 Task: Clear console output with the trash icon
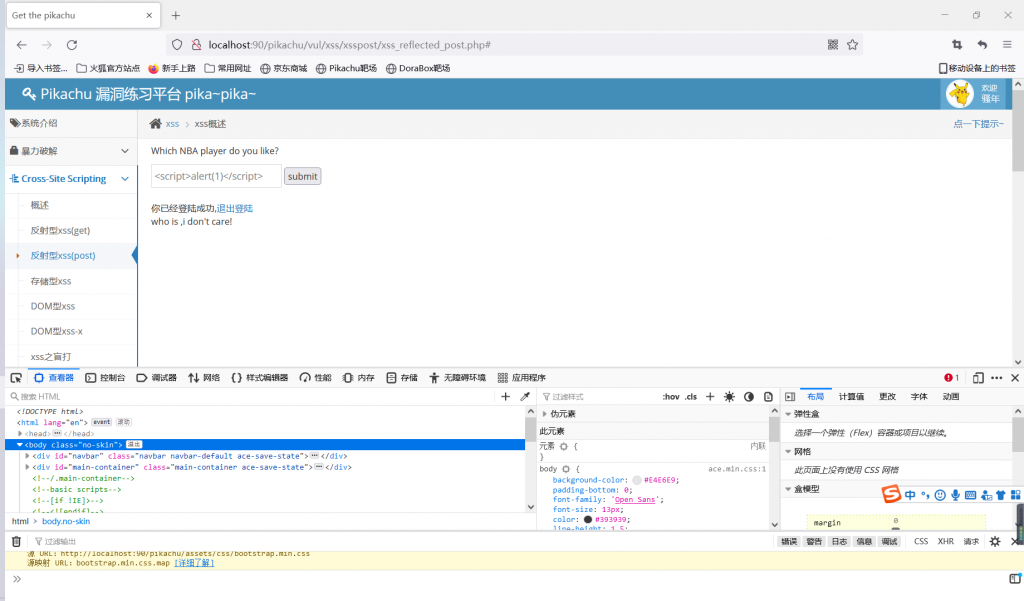pyautogui.click(x=16, y=541)
